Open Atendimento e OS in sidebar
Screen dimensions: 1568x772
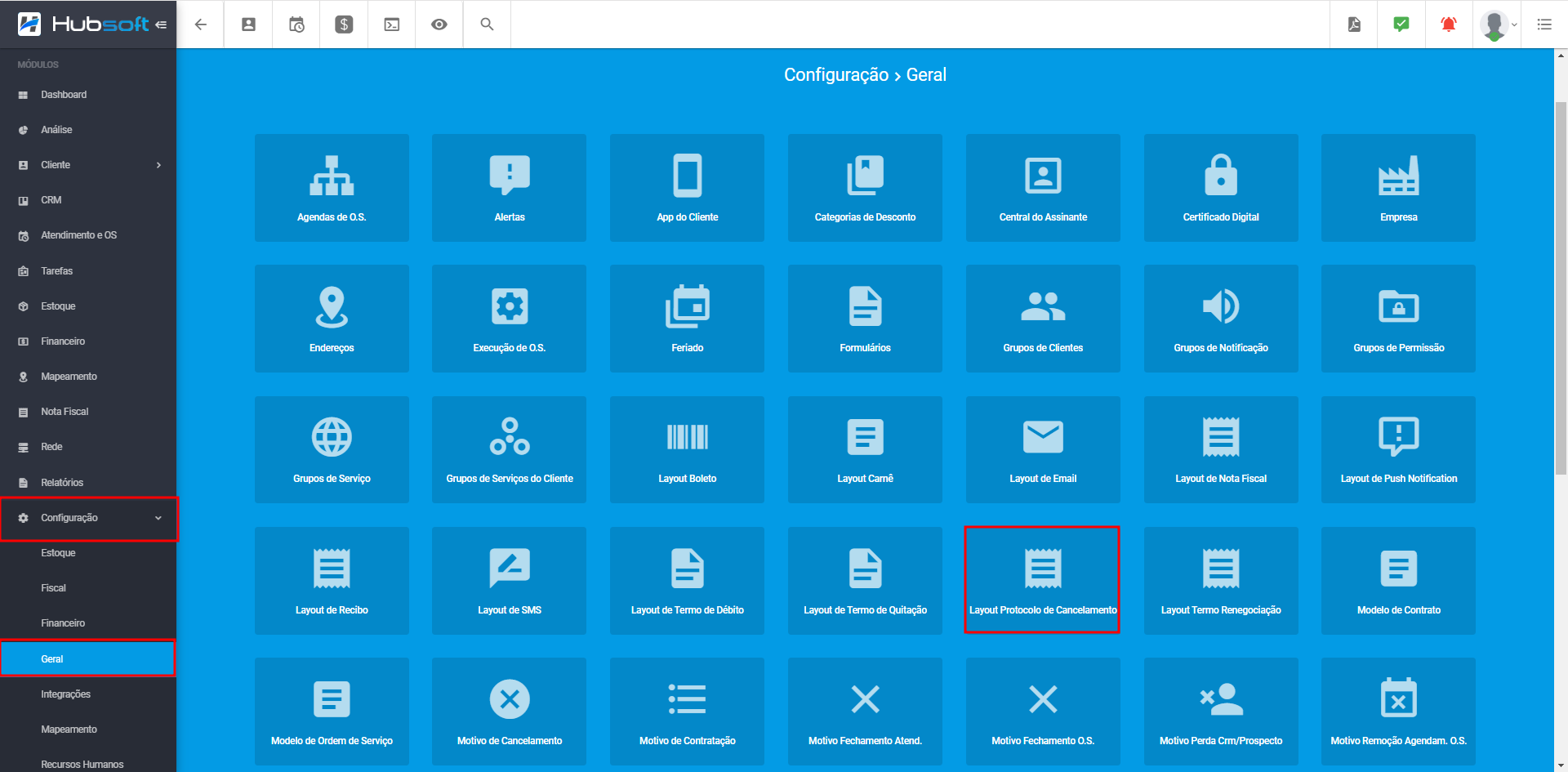pyautogui.click(x=88, y=235)
